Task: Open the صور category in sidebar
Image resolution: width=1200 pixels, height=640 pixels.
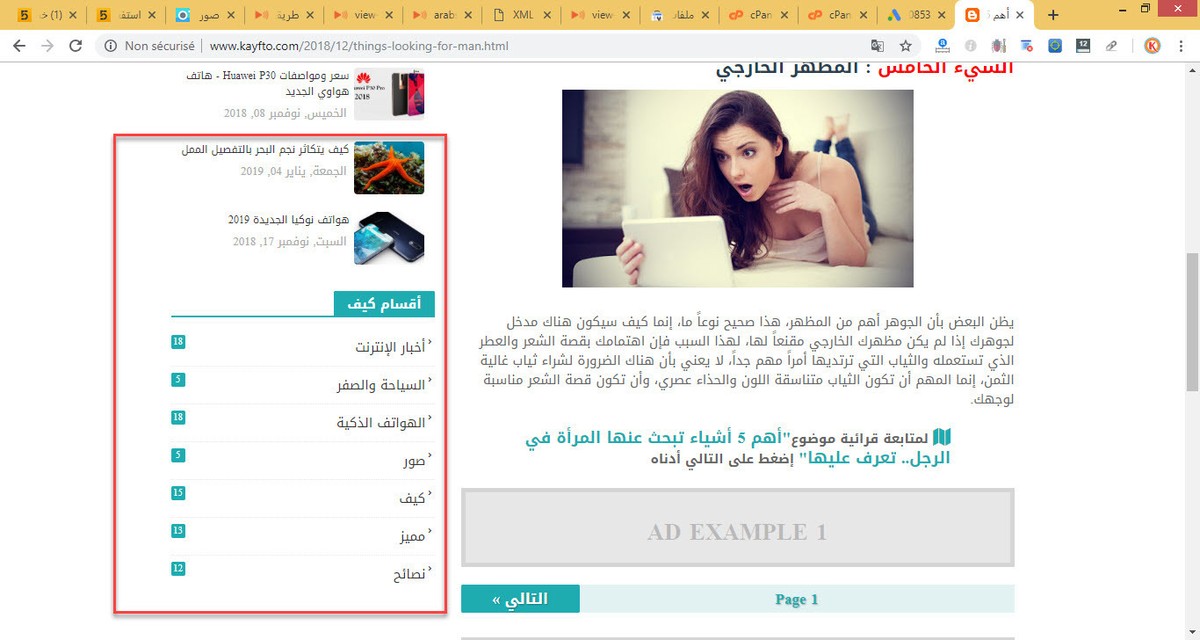Action: [413, 461]
